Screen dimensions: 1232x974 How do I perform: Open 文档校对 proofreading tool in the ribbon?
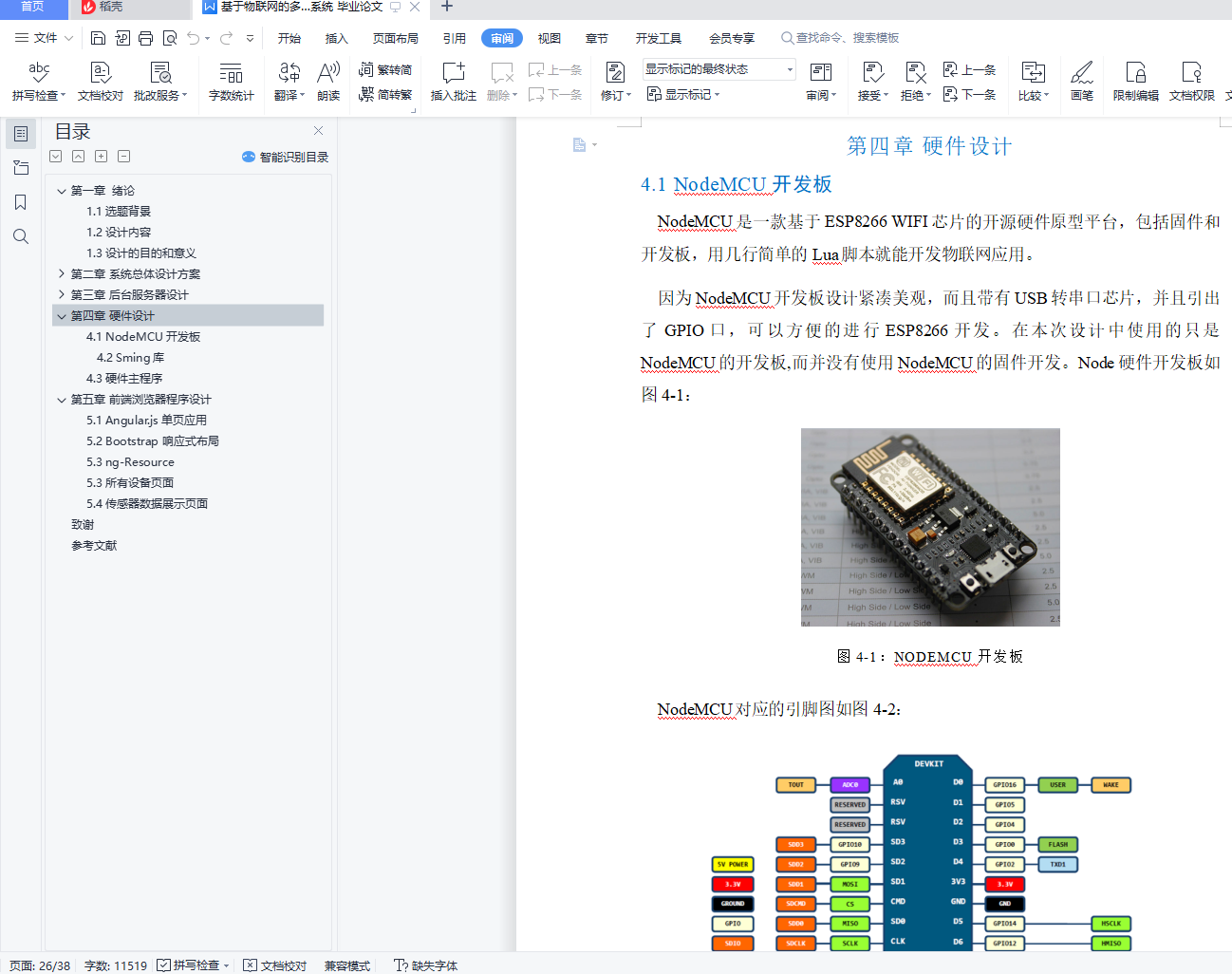(x=101, y=82)
